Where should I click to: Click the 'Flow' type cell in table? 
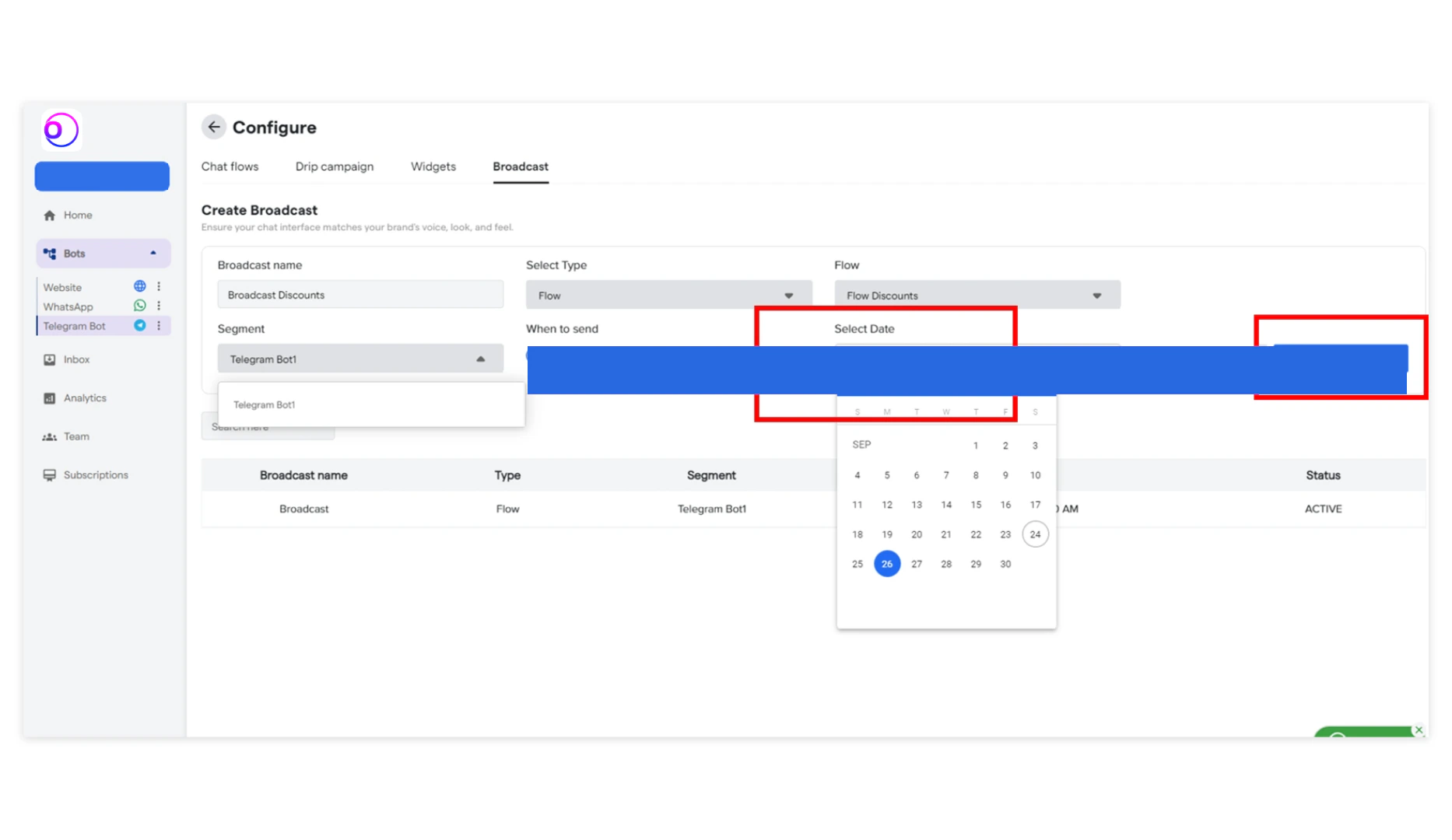(x=507, y=509)
